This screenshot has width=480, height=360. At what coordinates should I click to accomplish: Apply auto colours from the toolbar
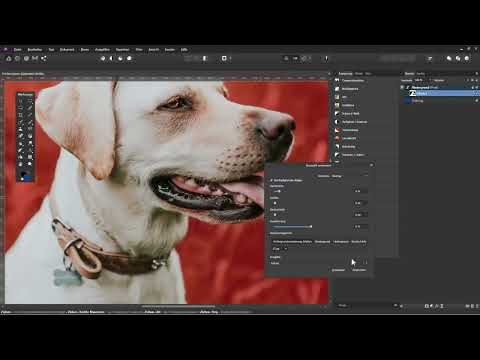point(120,59)
